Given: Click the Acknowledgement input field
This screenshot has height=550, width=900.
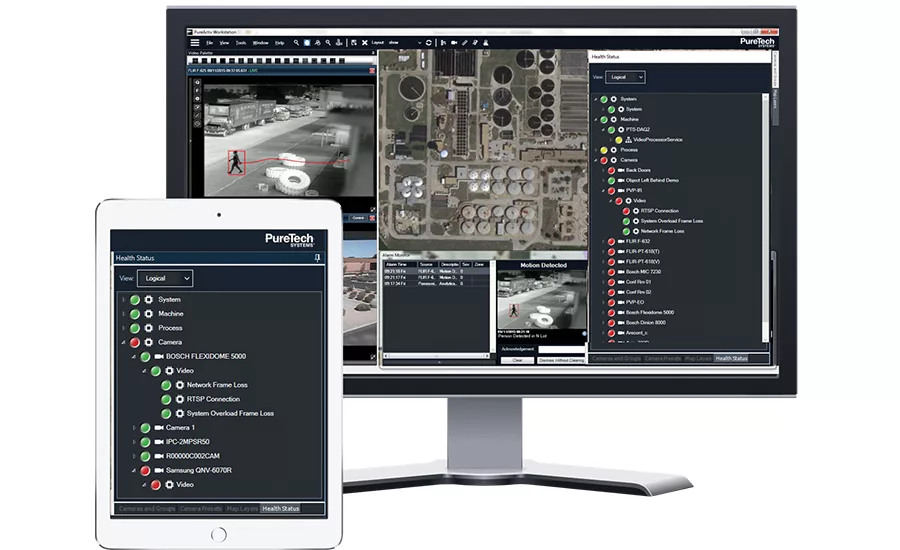Looking at the screenshot, I should tap(561, 349).
